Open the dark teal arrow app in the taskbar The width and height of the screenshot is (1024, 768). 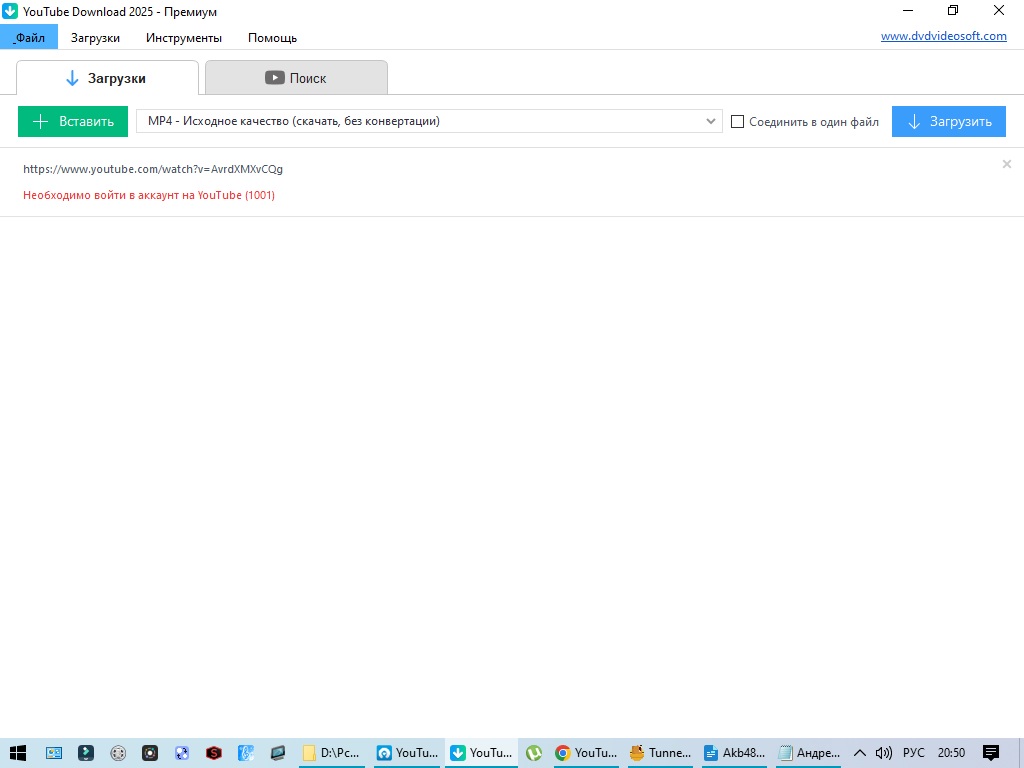point(86,753)
